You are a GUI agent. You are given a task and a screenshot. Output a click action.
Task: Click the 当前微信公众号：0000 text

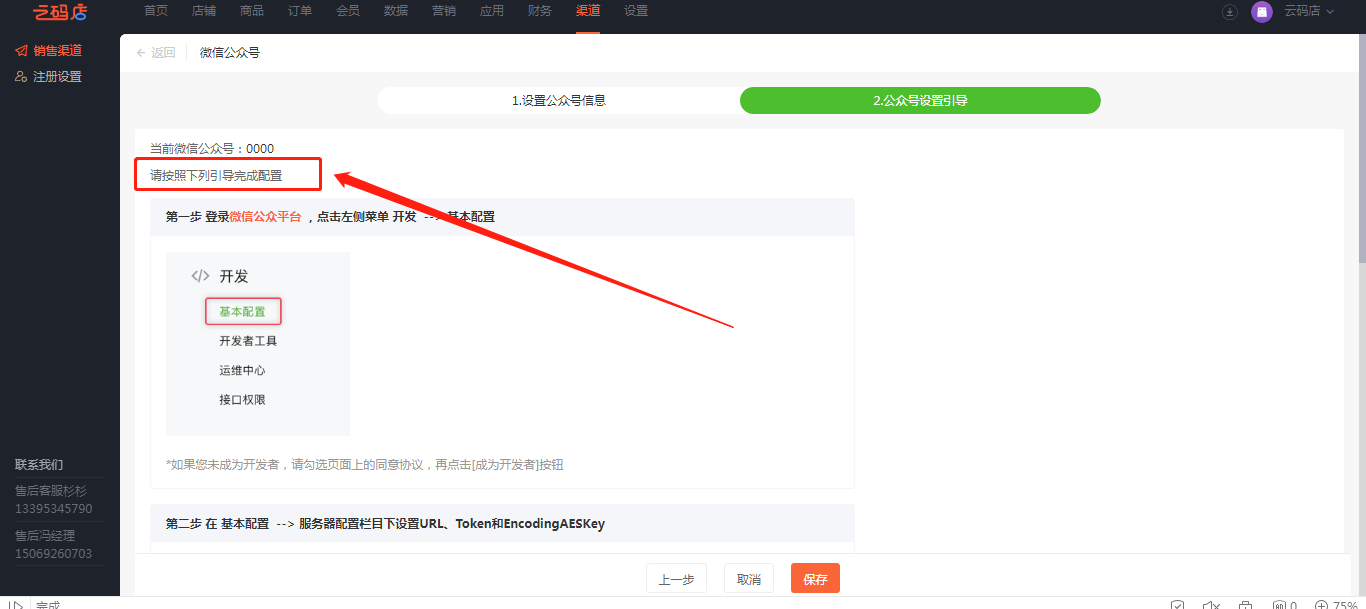click(x=212, y=148)
